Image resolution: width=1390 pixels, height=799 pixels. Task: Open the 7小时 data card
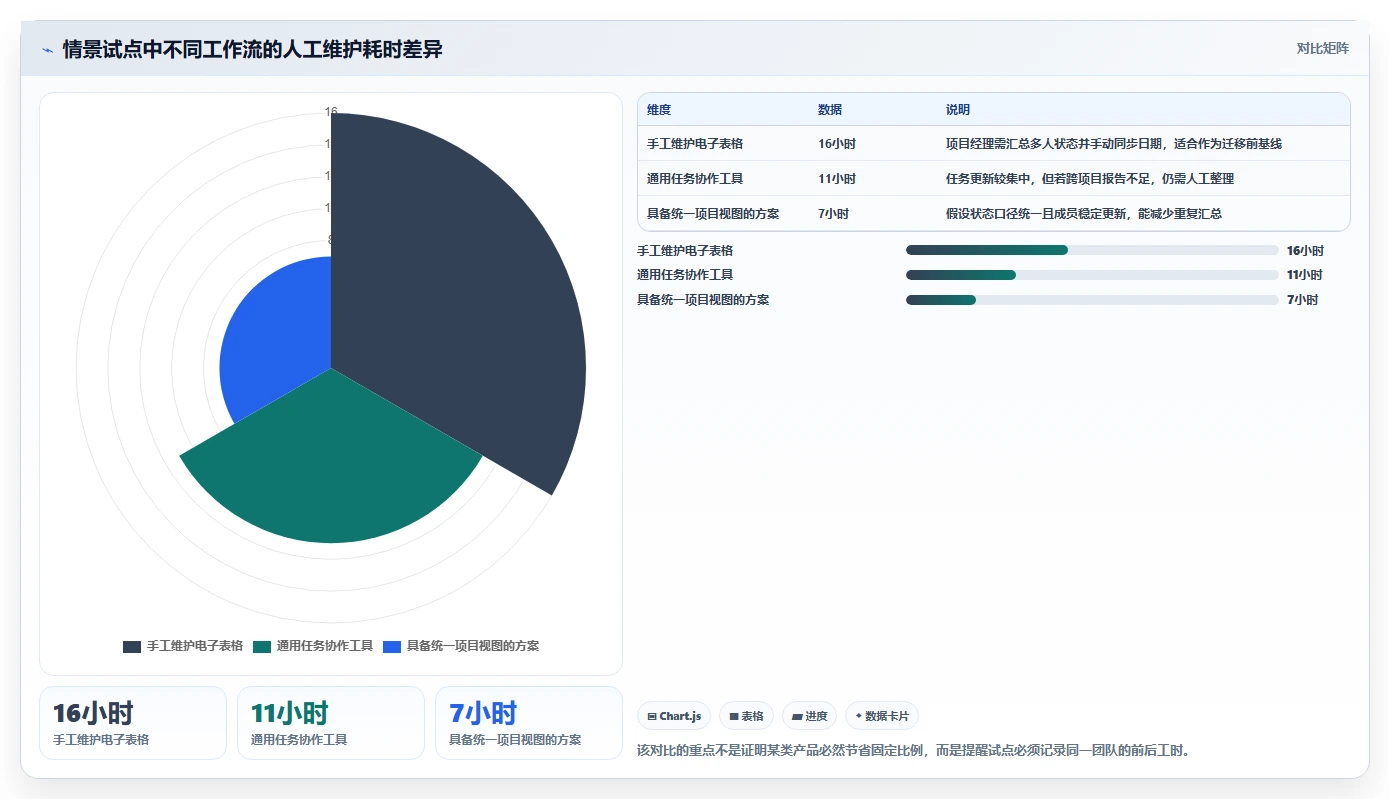click(x=529, y=723)
